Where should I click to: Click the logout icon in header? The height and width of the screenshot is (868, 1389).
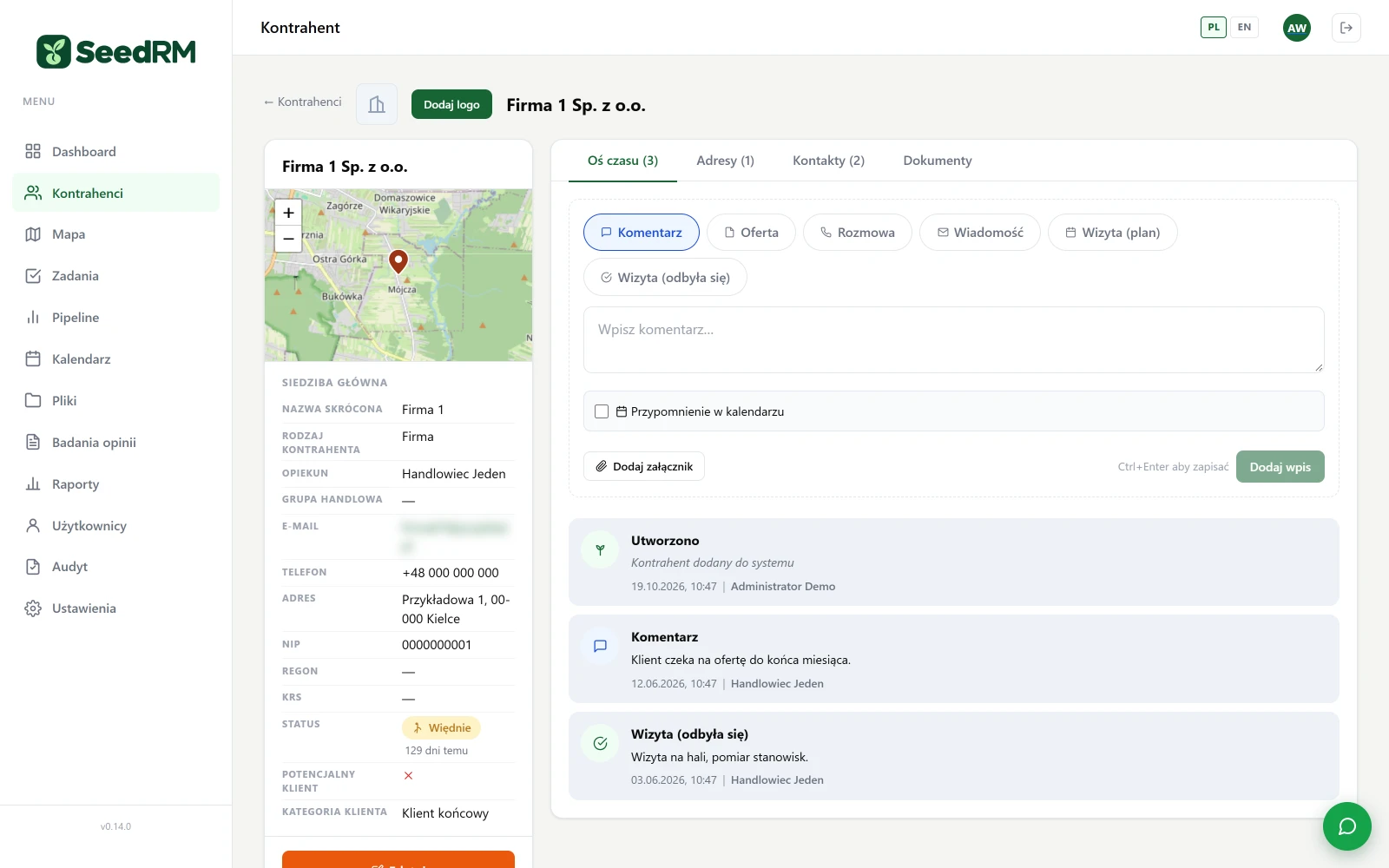[x=1346, y=28]
